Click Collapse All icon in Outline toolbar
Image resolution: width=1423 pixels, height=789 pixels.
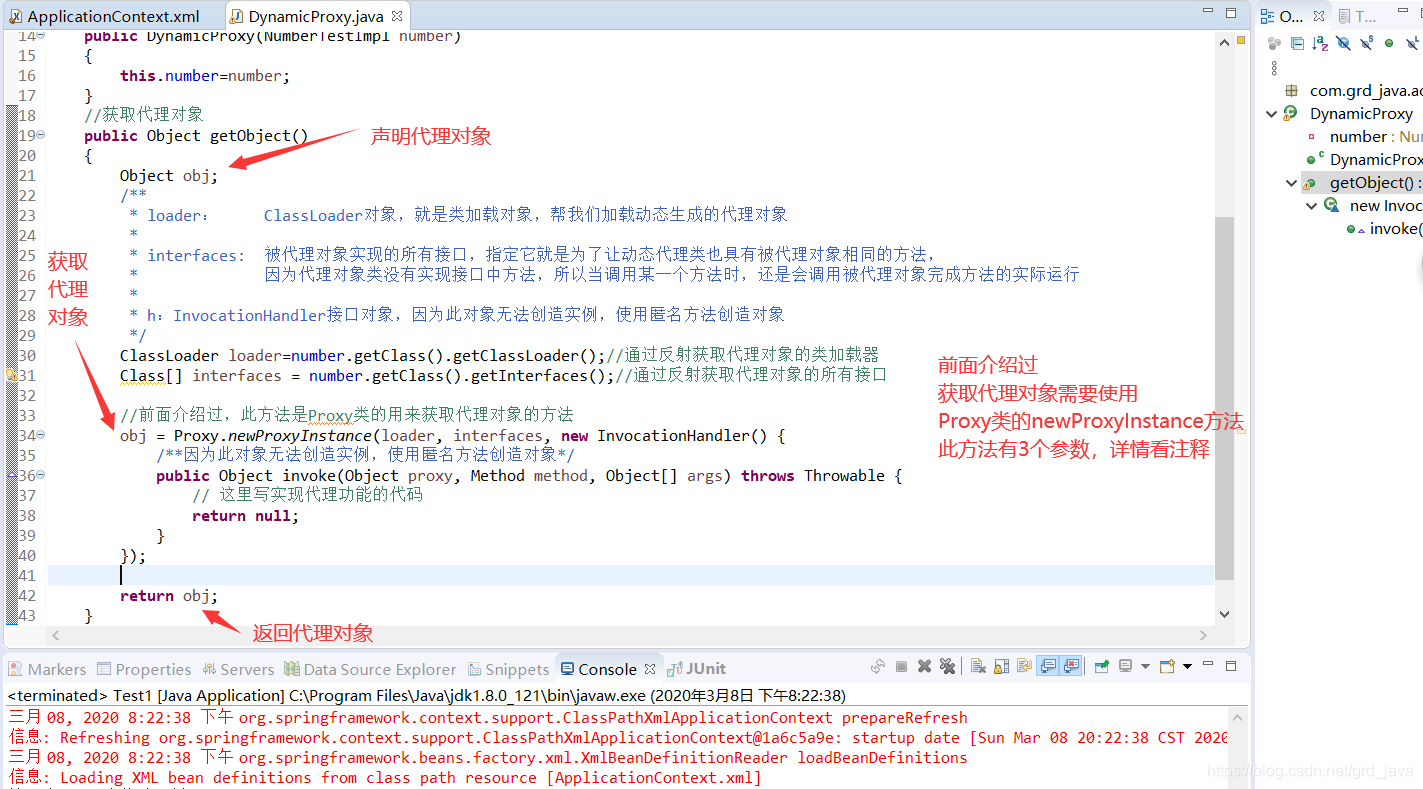(x=1297, y=43)
